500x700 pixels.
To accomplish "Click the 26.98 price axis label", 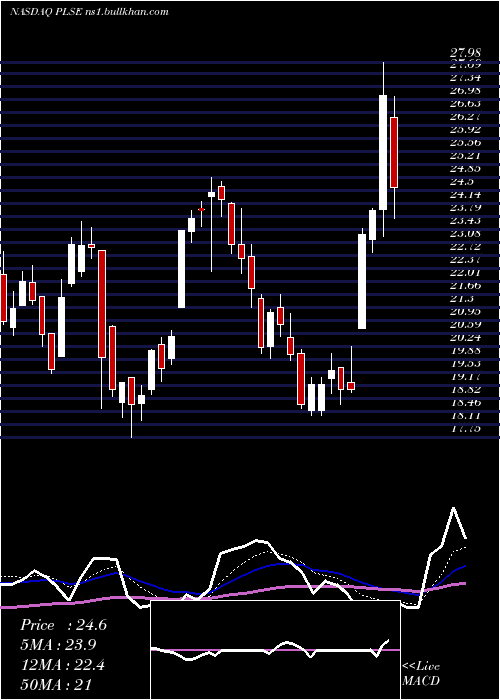I will [465, 91].
